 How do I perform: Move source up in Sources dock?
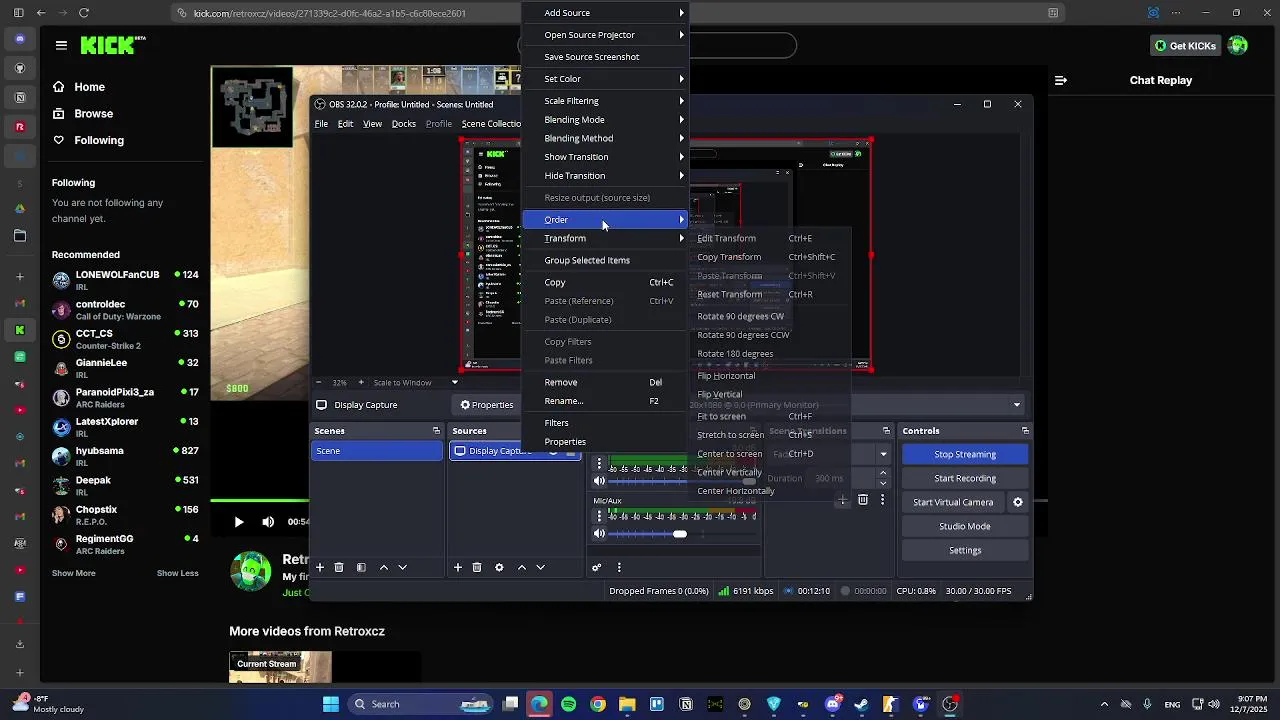tap(521, 567)
